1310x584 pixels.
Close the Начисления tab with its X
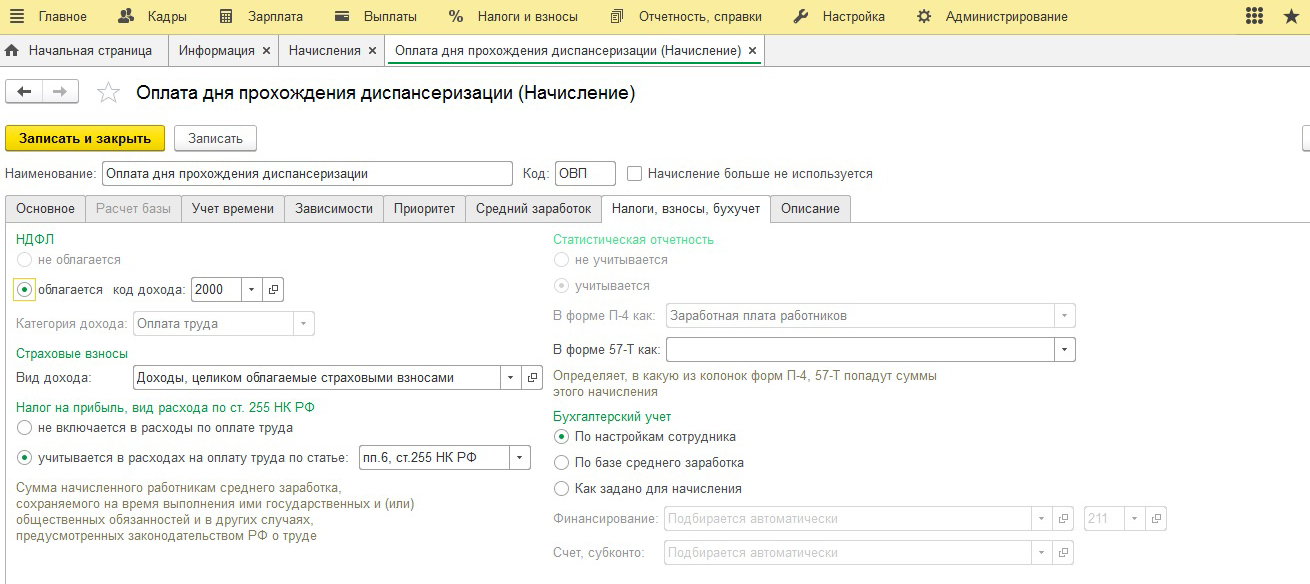372,50
